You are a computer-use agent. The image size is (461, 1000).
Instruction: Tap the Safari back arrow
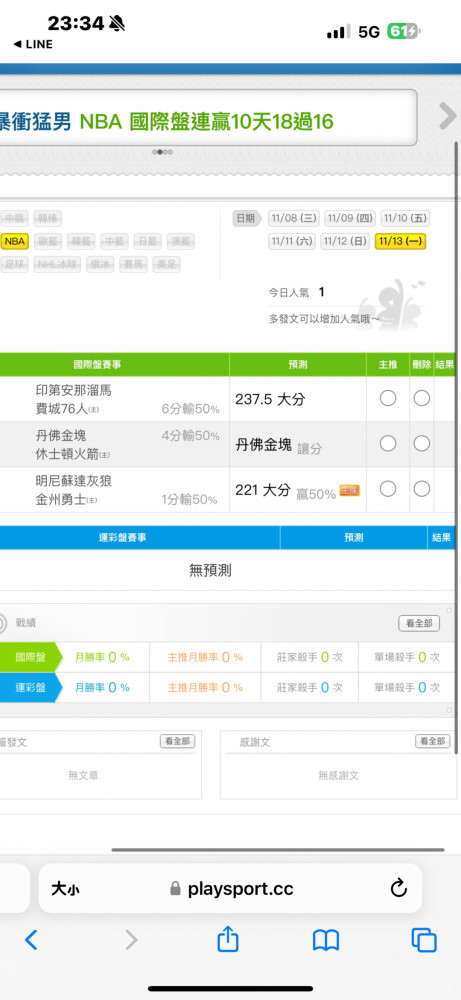(31, 939)
